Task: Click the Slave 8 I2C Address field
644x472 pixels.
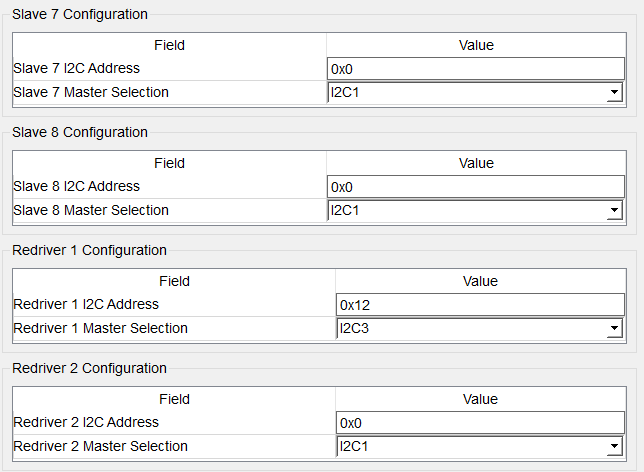Action: (x=475, y=187)
